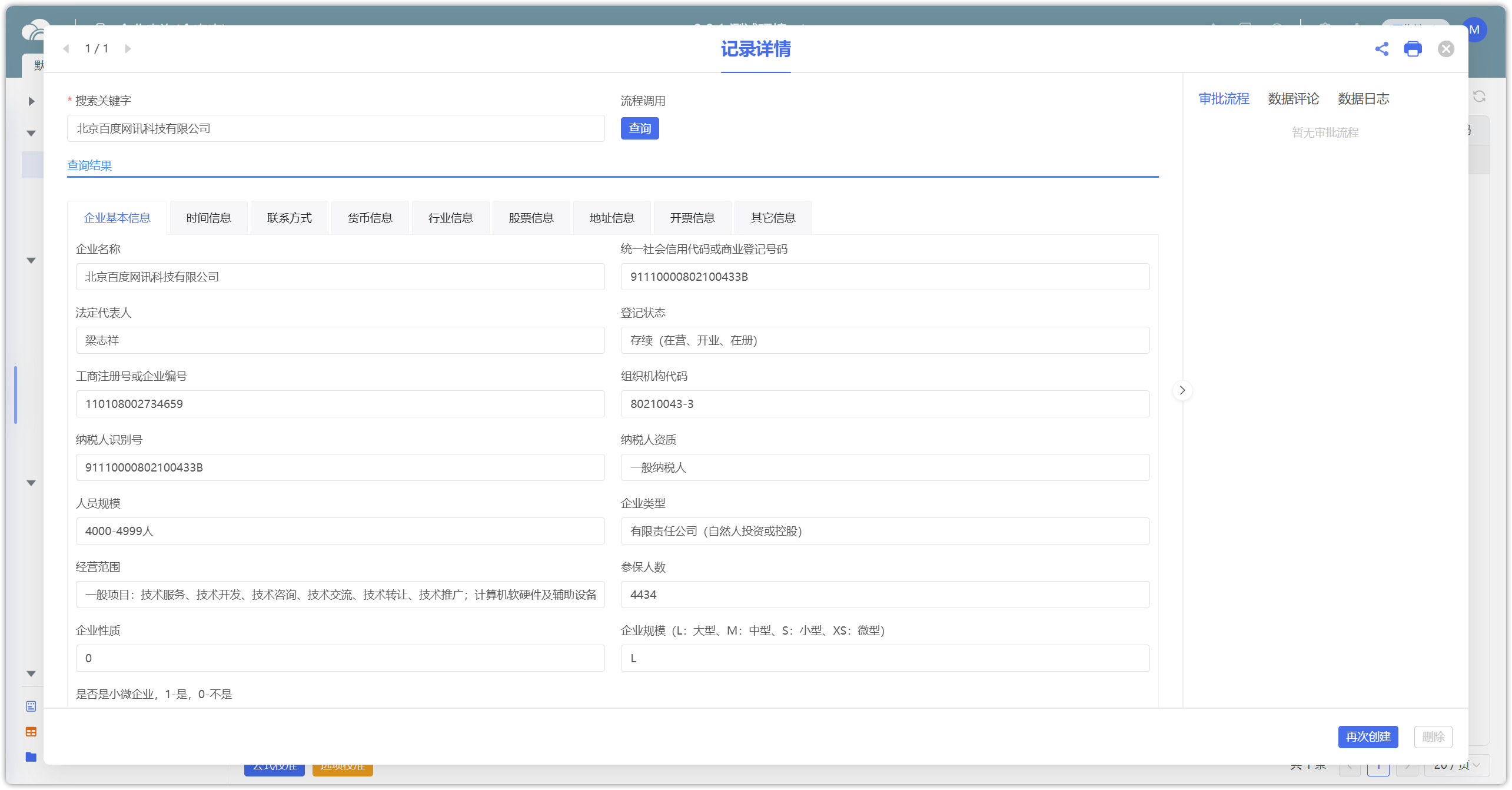1512x790 pixels.
Task: Switch to 其它信息 tab
Action: pos(773,218)
